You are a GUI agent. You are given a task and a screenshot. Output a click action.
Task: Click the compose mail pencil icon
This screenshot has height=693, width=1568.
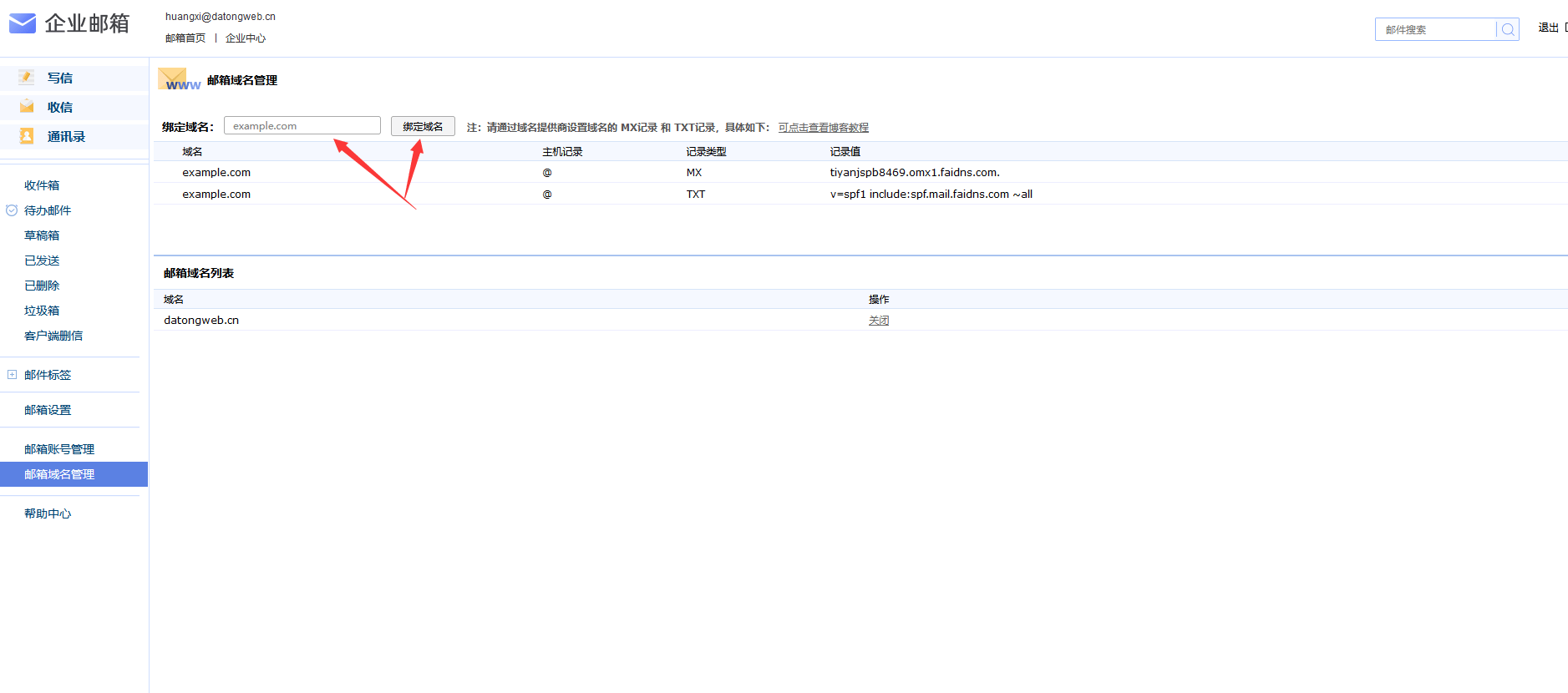(x=27, y=78)
